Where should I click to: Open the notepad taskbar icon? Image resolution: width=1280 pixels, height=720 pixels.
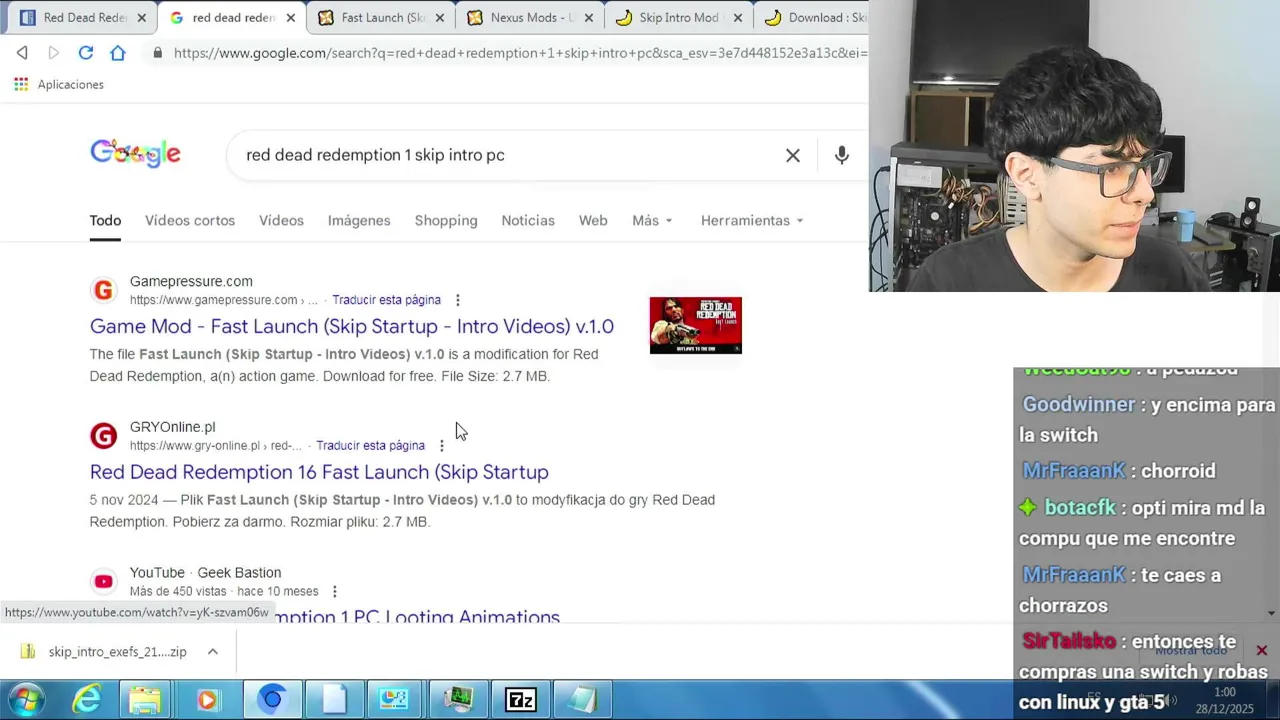[582, 700]
